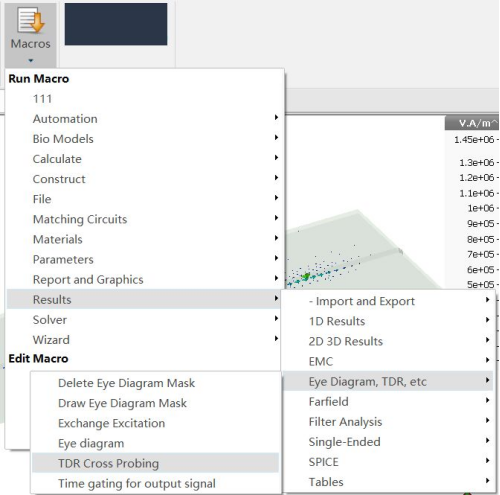
Task: Open the Bio Models submenu
Action: click(x=143, y=139)
